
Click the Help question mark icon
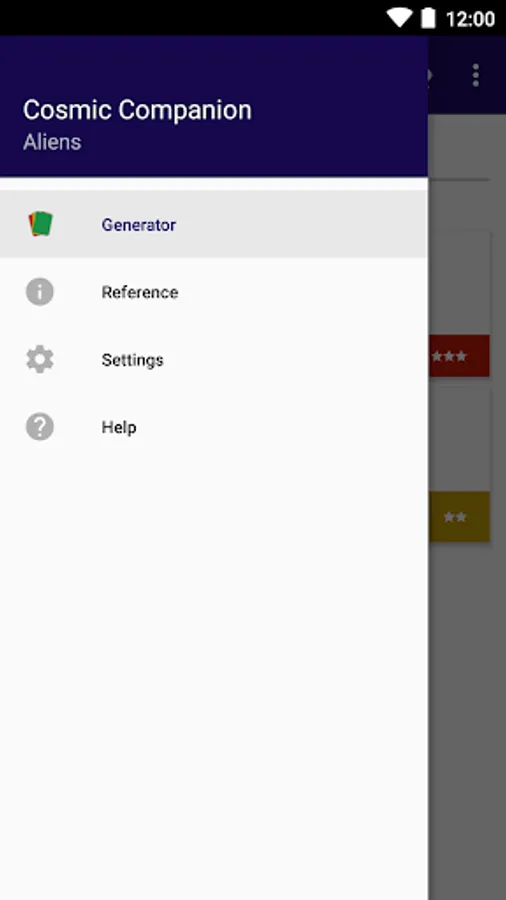40,426
